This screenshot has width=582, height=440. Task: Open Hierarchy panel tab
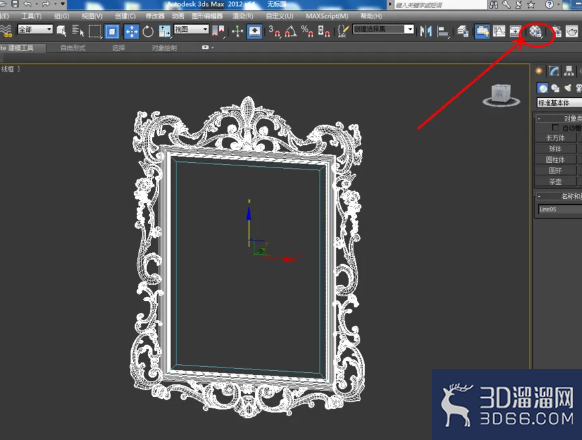[569, 71]
